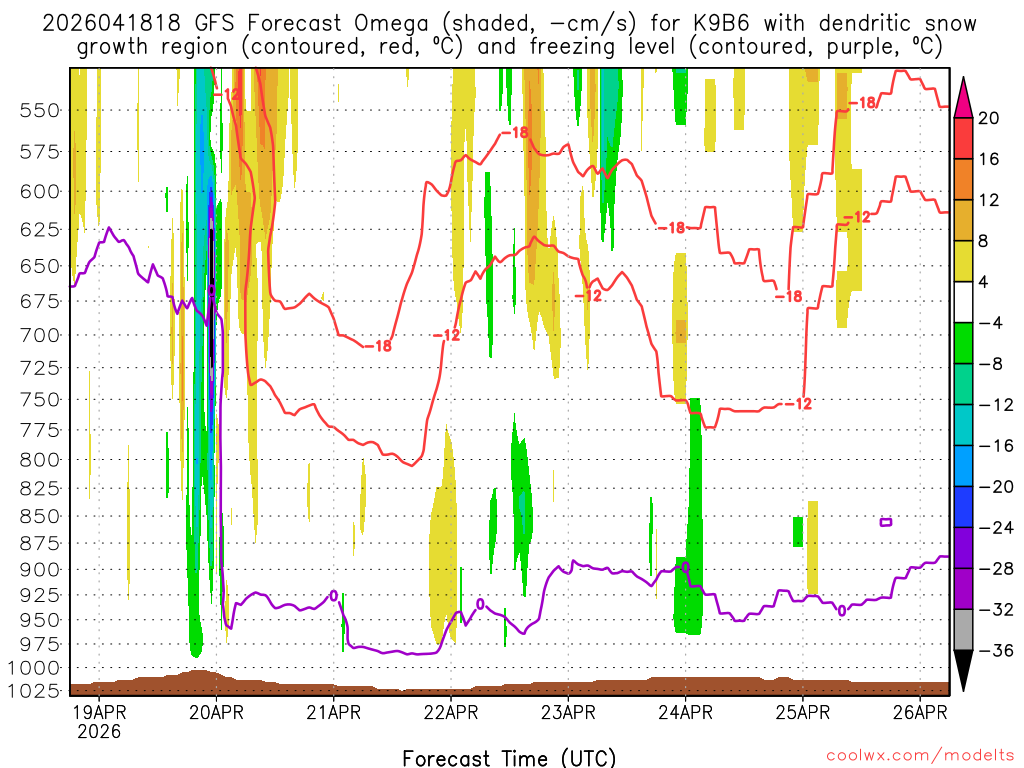Select the colorbar value 20
This screenshot has height=768, width=1024.
[x=989, y=118]
